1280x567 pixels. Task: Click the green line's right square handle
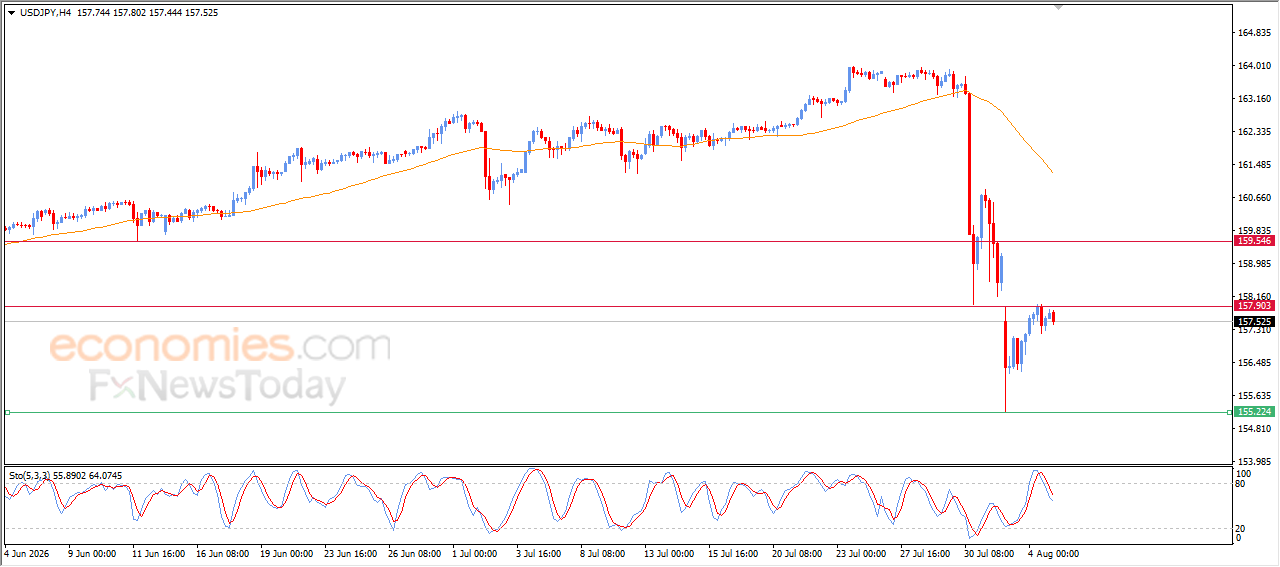pos(1229,412)
